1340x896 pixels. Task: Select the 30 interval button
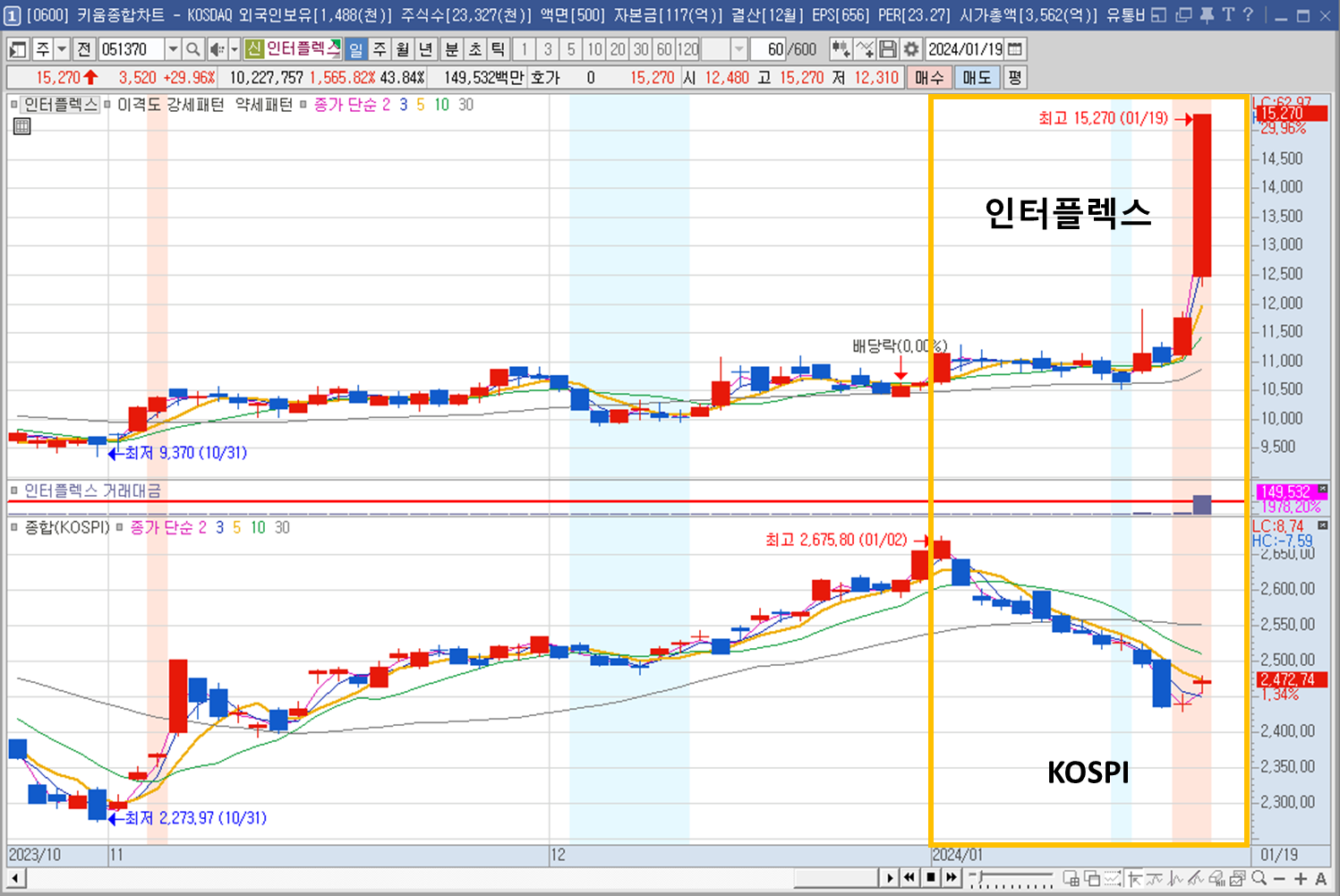coord(641,49)
